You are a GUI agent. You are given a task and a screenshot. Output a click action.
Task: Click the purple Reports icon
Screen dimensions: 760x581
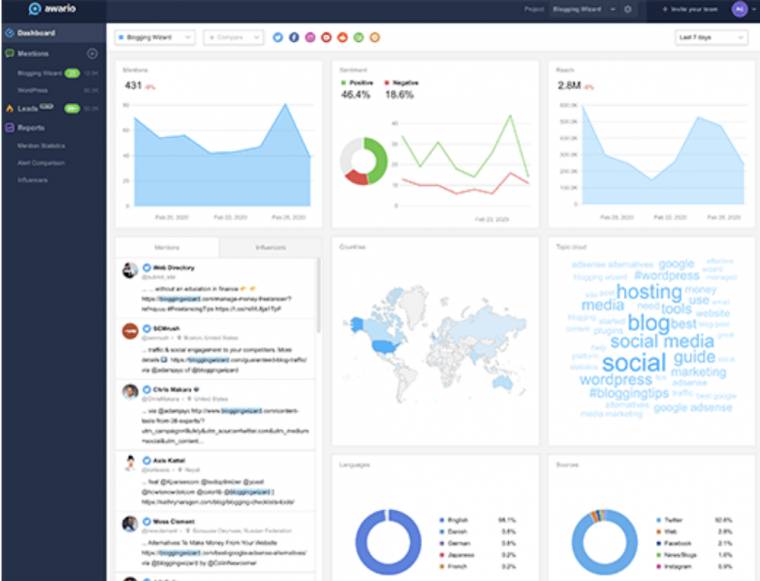10,128
